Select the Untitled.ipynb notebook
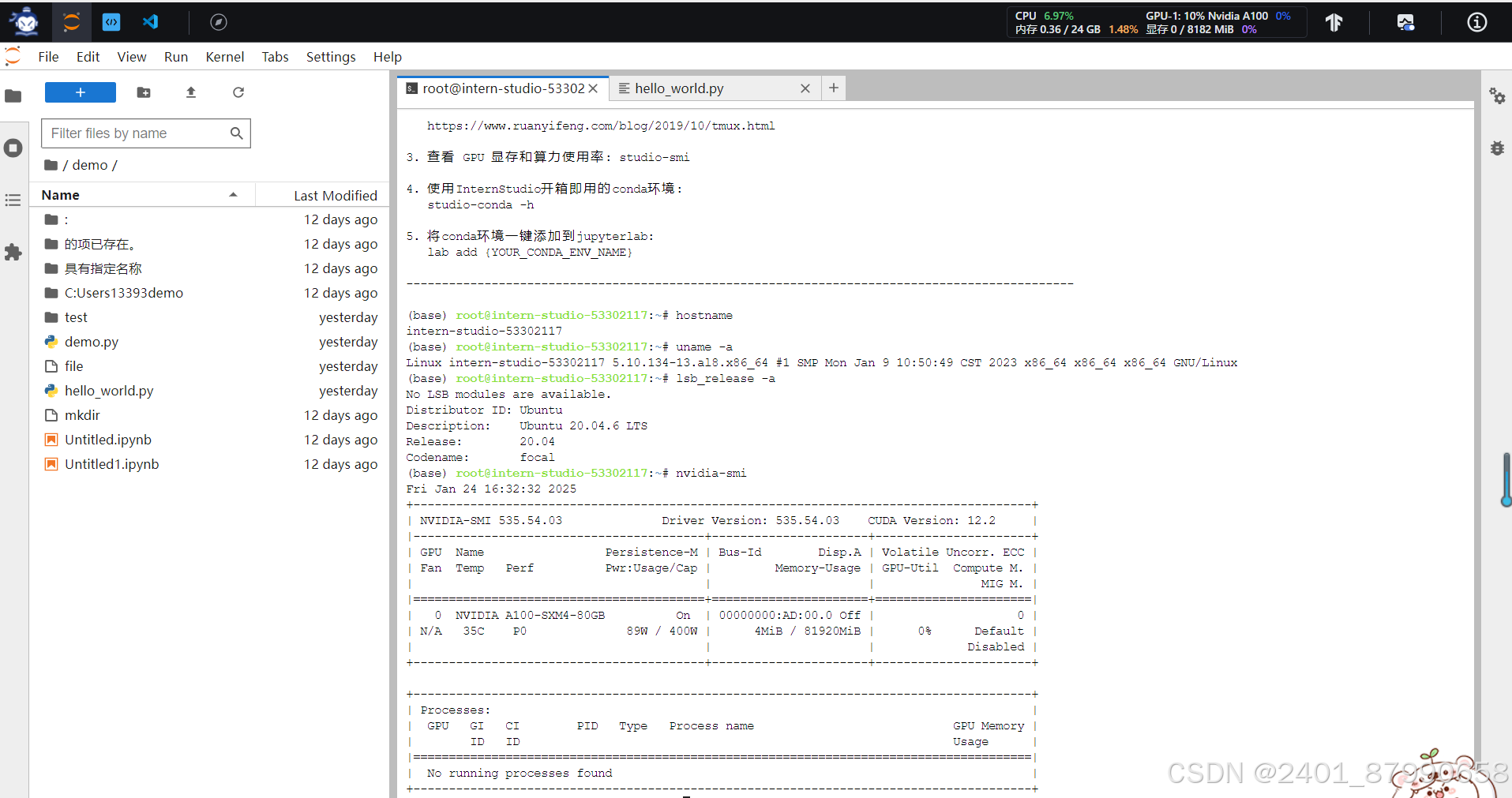 (210, 440)
